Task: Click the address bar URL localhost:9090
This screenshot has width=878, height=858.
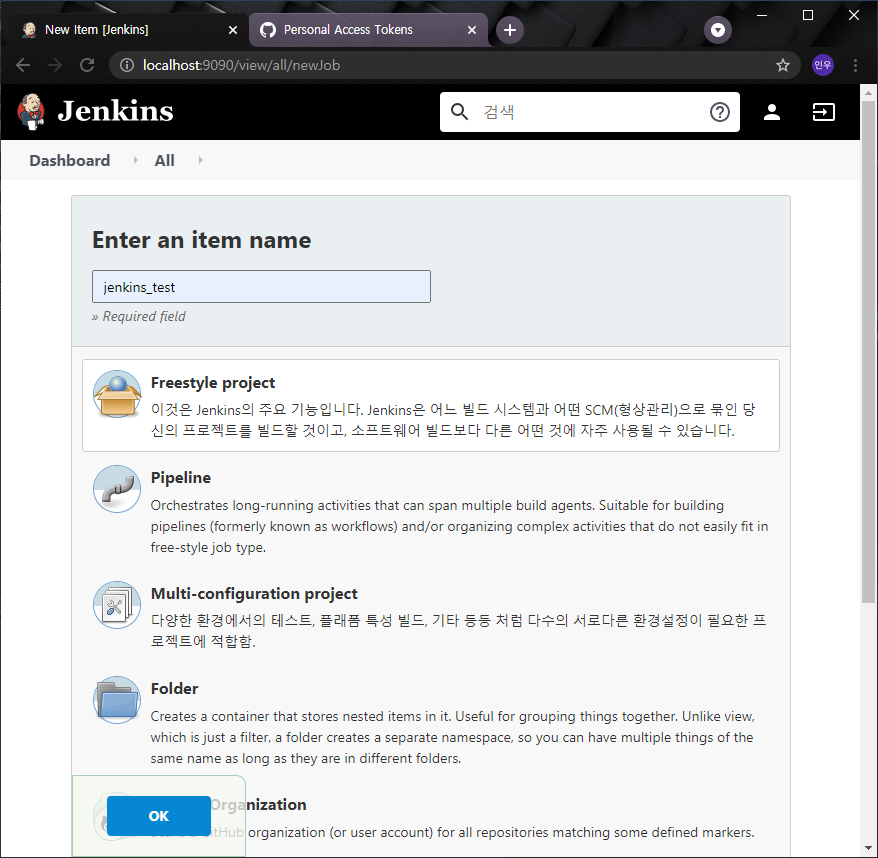Action: click(241, 66)
